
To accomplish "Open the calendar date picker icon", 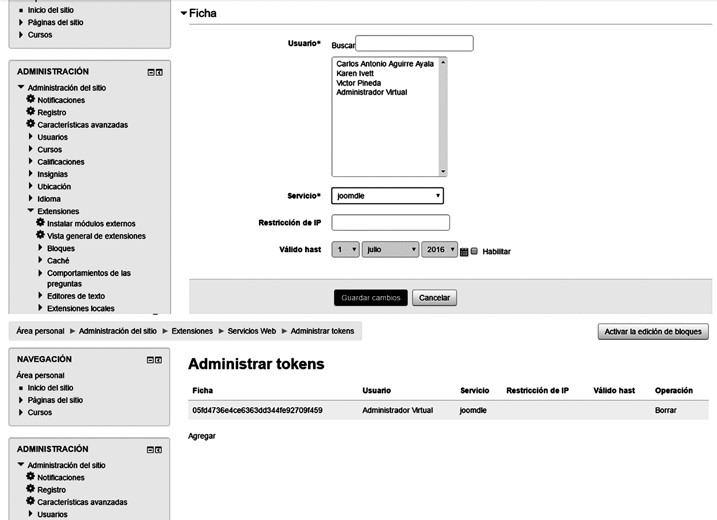I will 464,252.
